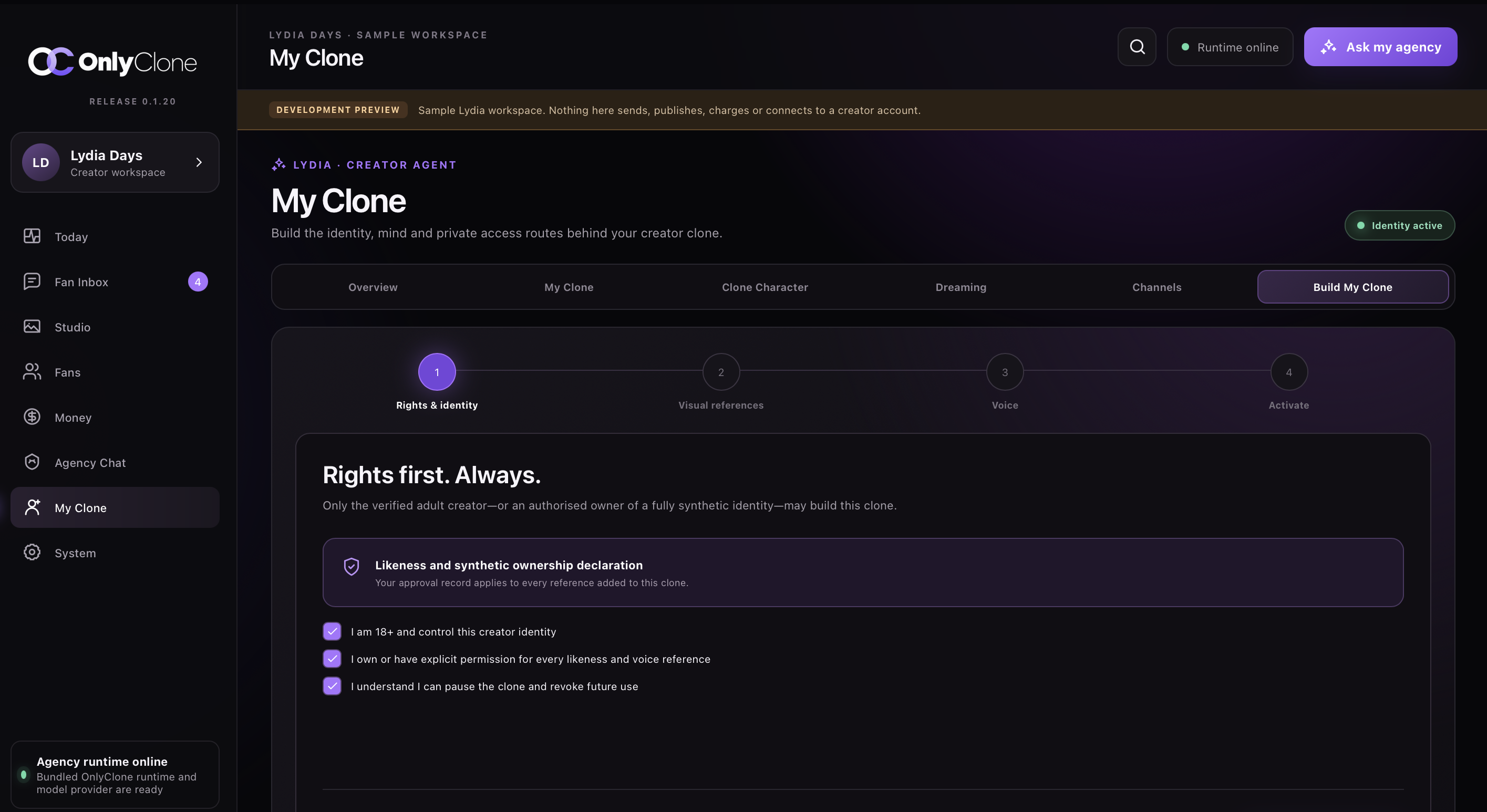This screenshot has height=812, width=1487.
Task: Click the System gear icon
Action: pos(32,553)
